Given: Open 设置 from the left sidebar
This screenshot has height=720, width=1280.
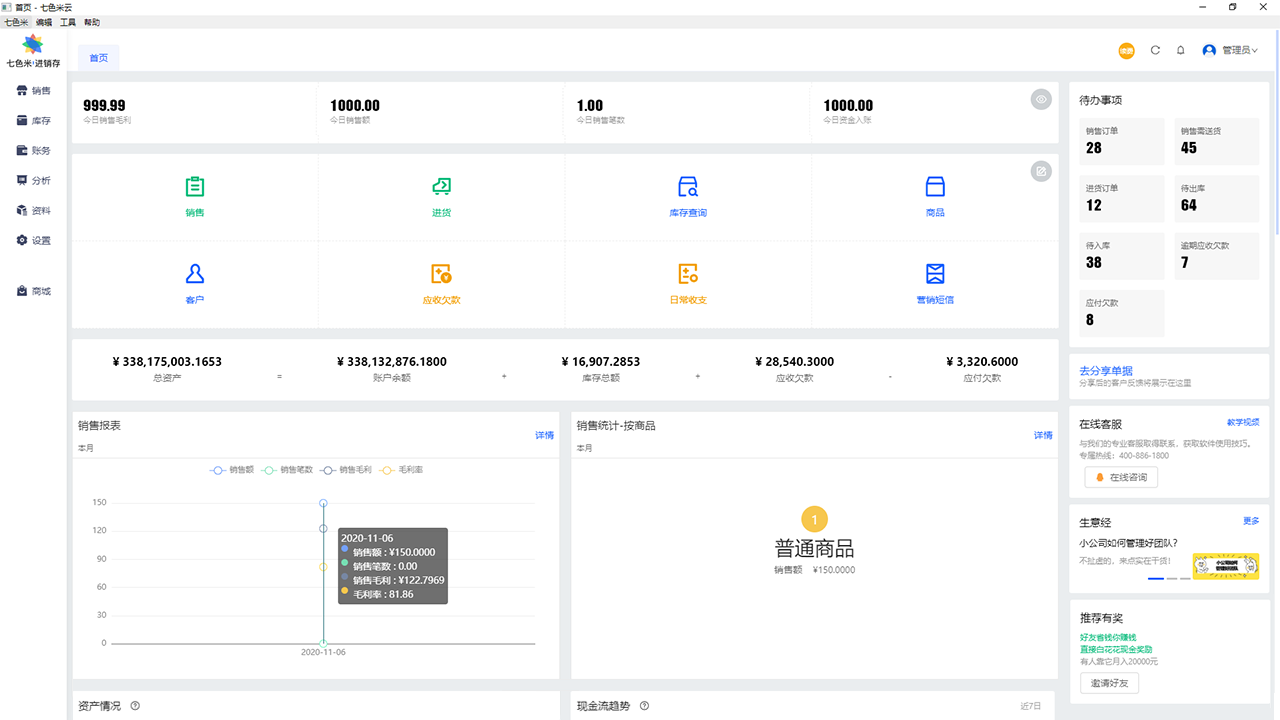Looking at the screenshot, I should click(34, 240).
